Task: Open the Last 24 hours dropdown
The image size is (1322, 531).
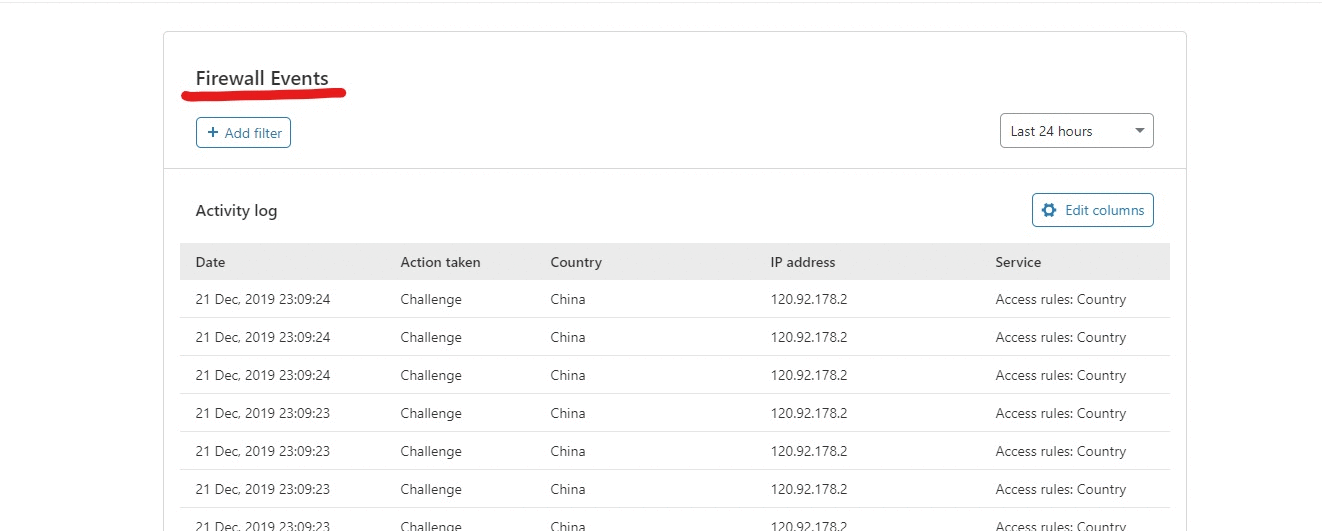Action: [x=1076, y=131]
